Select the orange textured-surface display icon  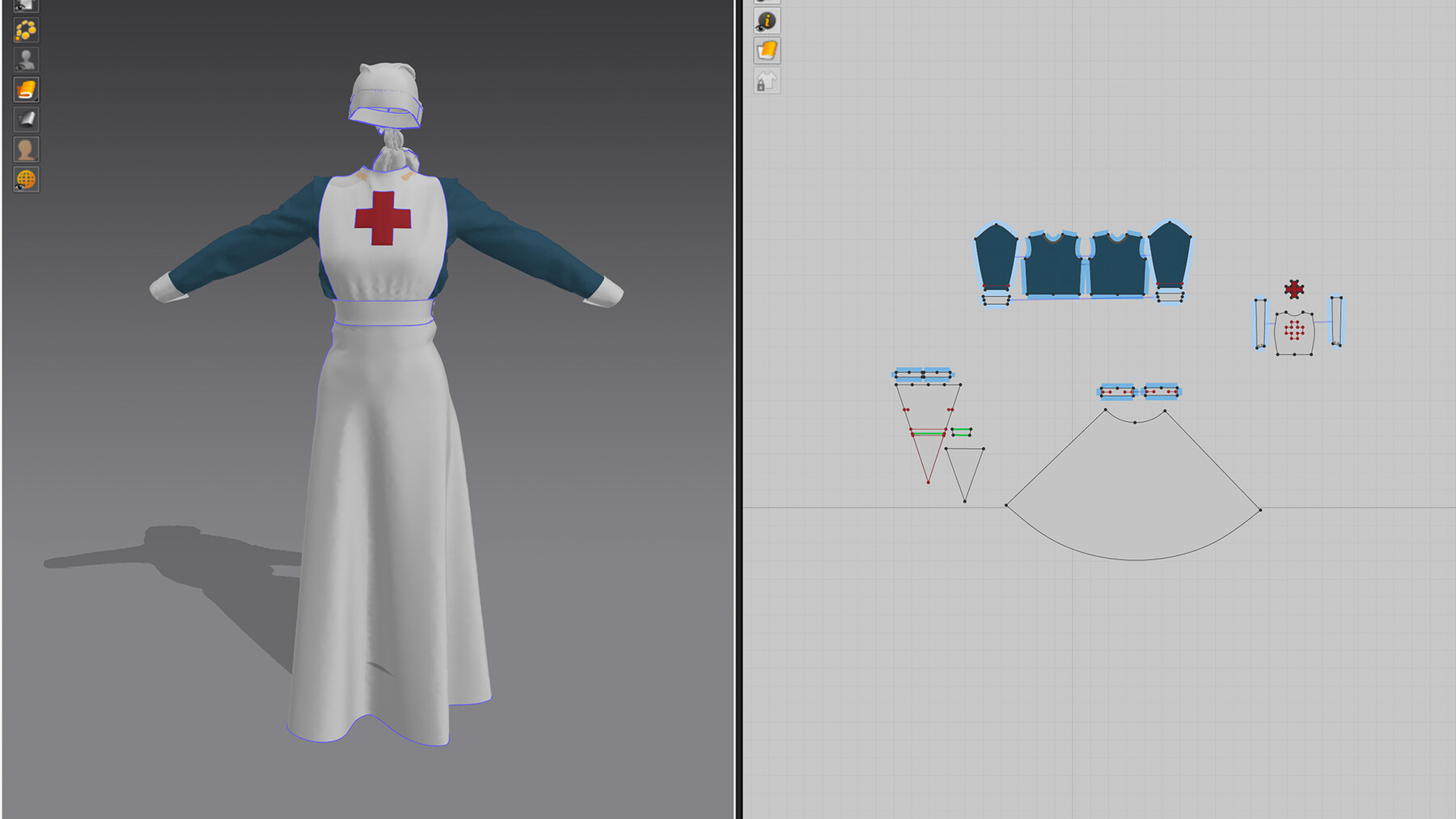coord(26,89)
